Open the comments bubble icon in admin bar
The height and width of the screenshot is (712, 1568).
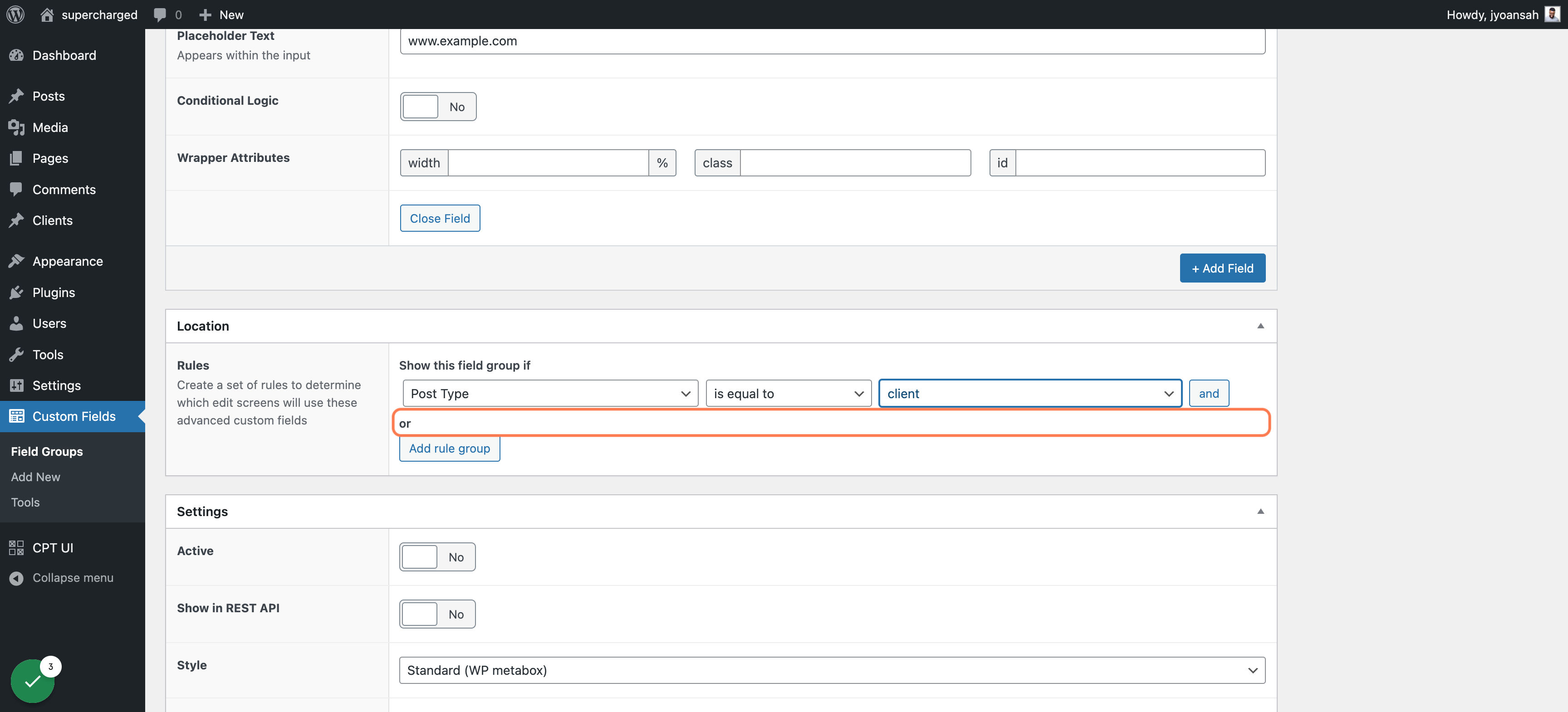point(160,15)
